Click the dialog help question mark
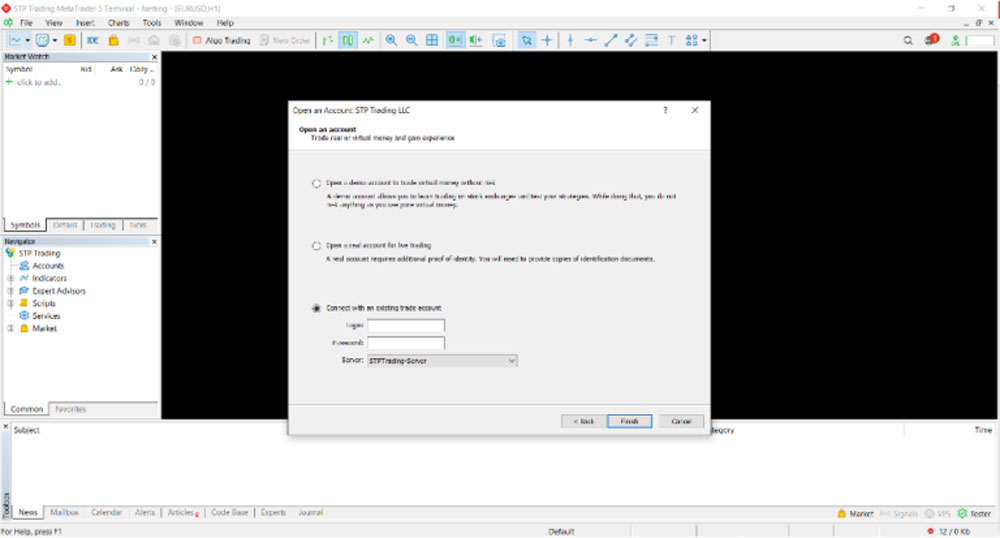 pos(665,110)
